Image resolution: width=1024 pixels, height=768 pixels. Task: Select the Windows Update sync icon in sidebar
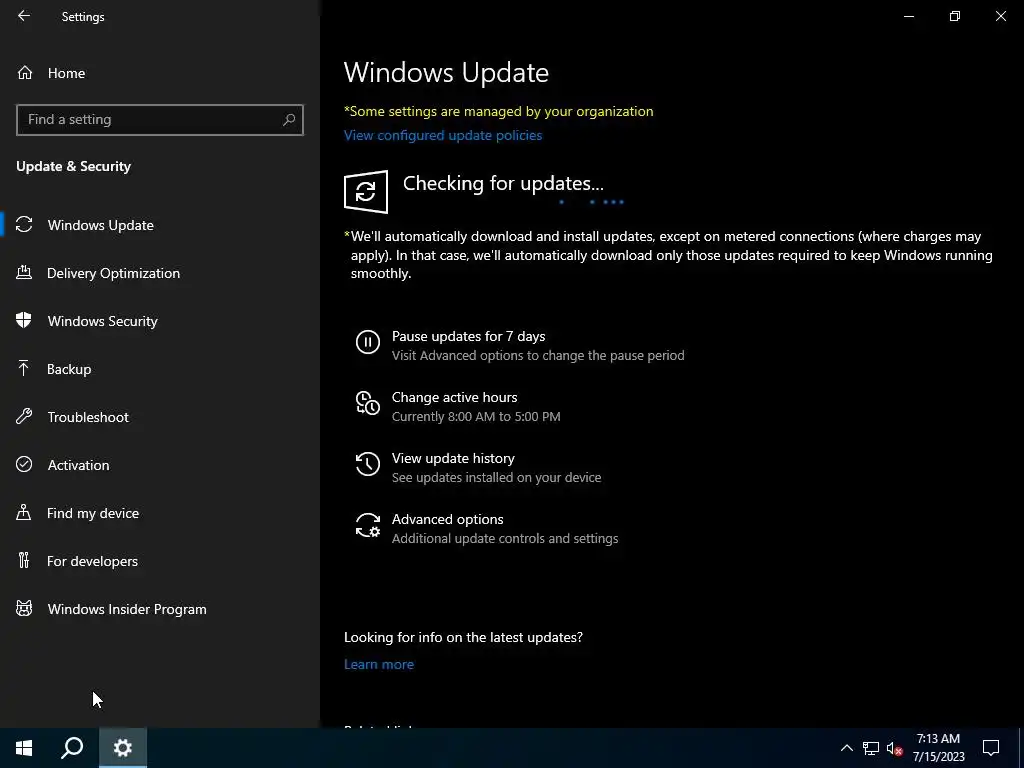[x=24, y=225]
